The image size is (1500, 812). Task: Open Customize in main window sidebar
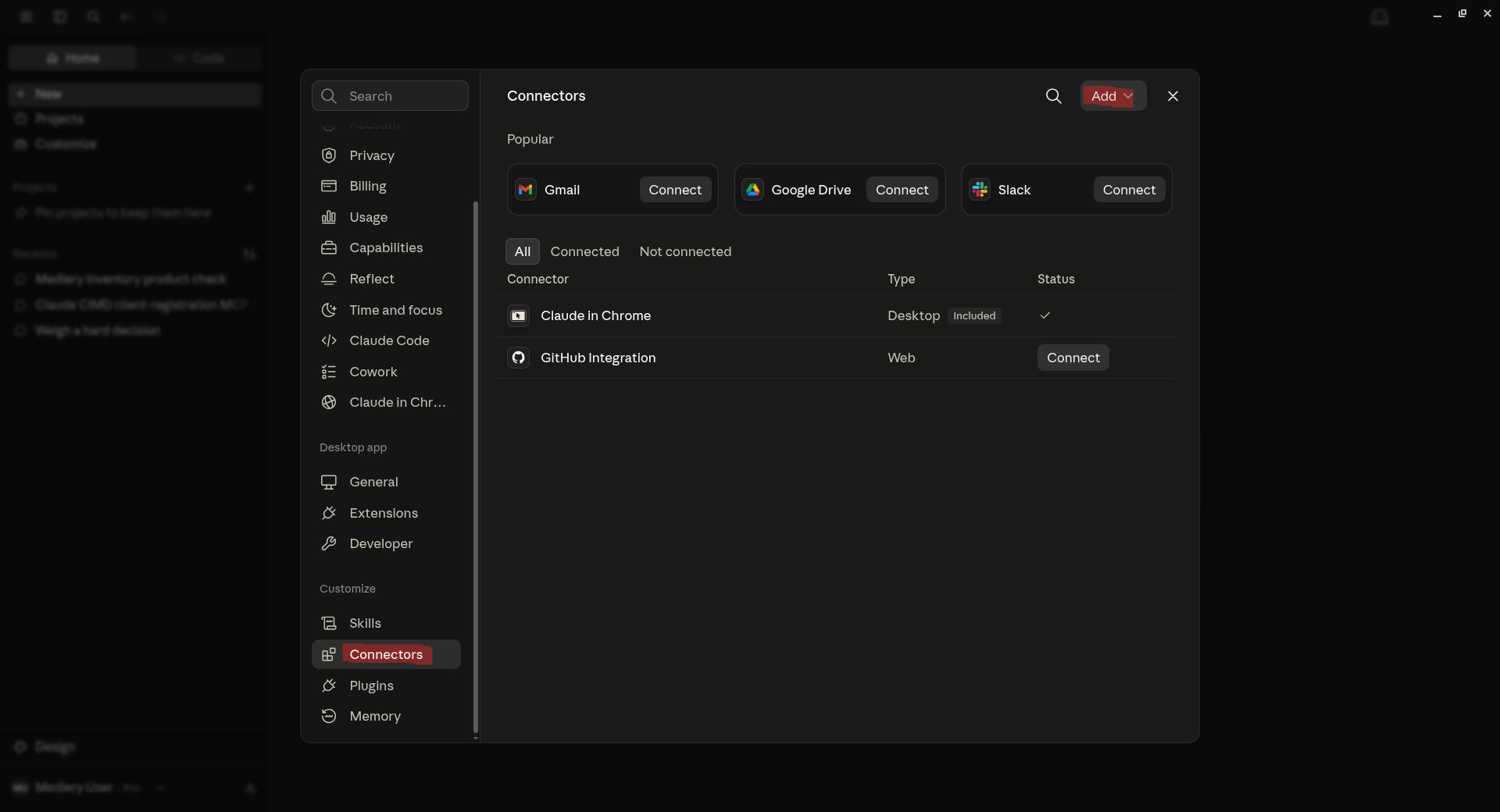click(x=134, y=144)
